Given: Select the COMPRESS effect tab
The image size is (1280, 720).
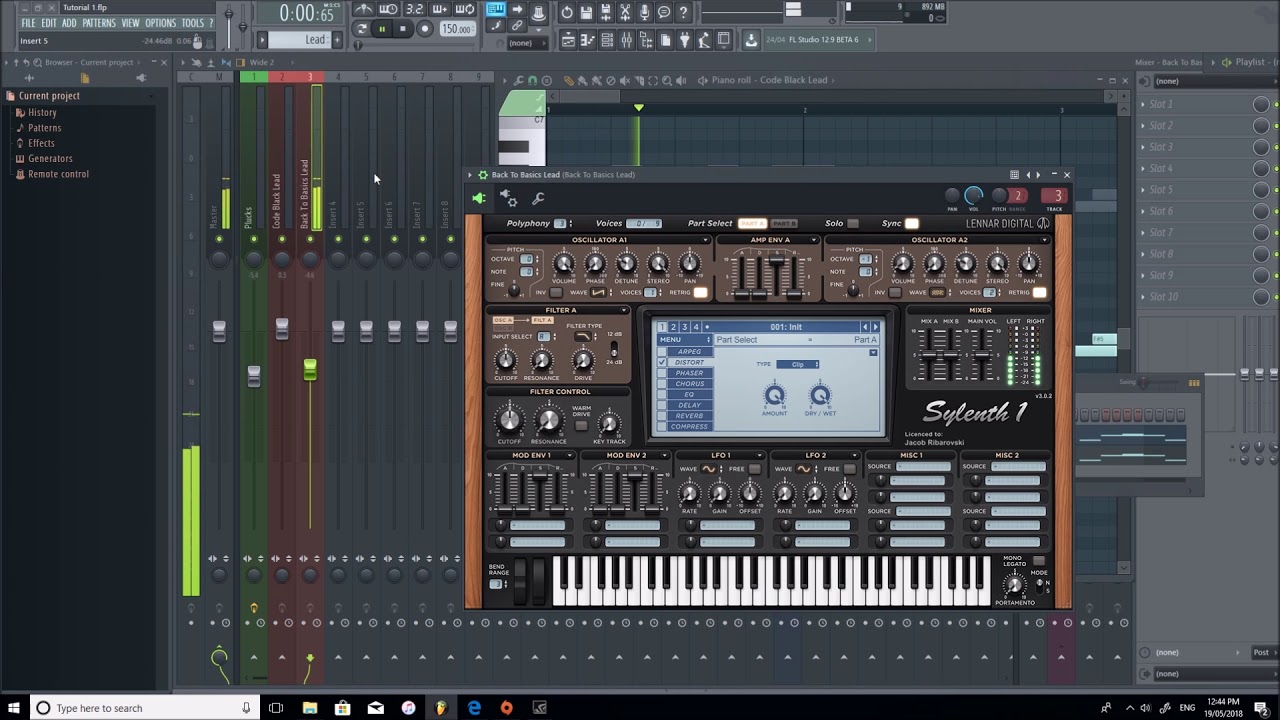Looking at the screenshot, I should pos(689,426).
